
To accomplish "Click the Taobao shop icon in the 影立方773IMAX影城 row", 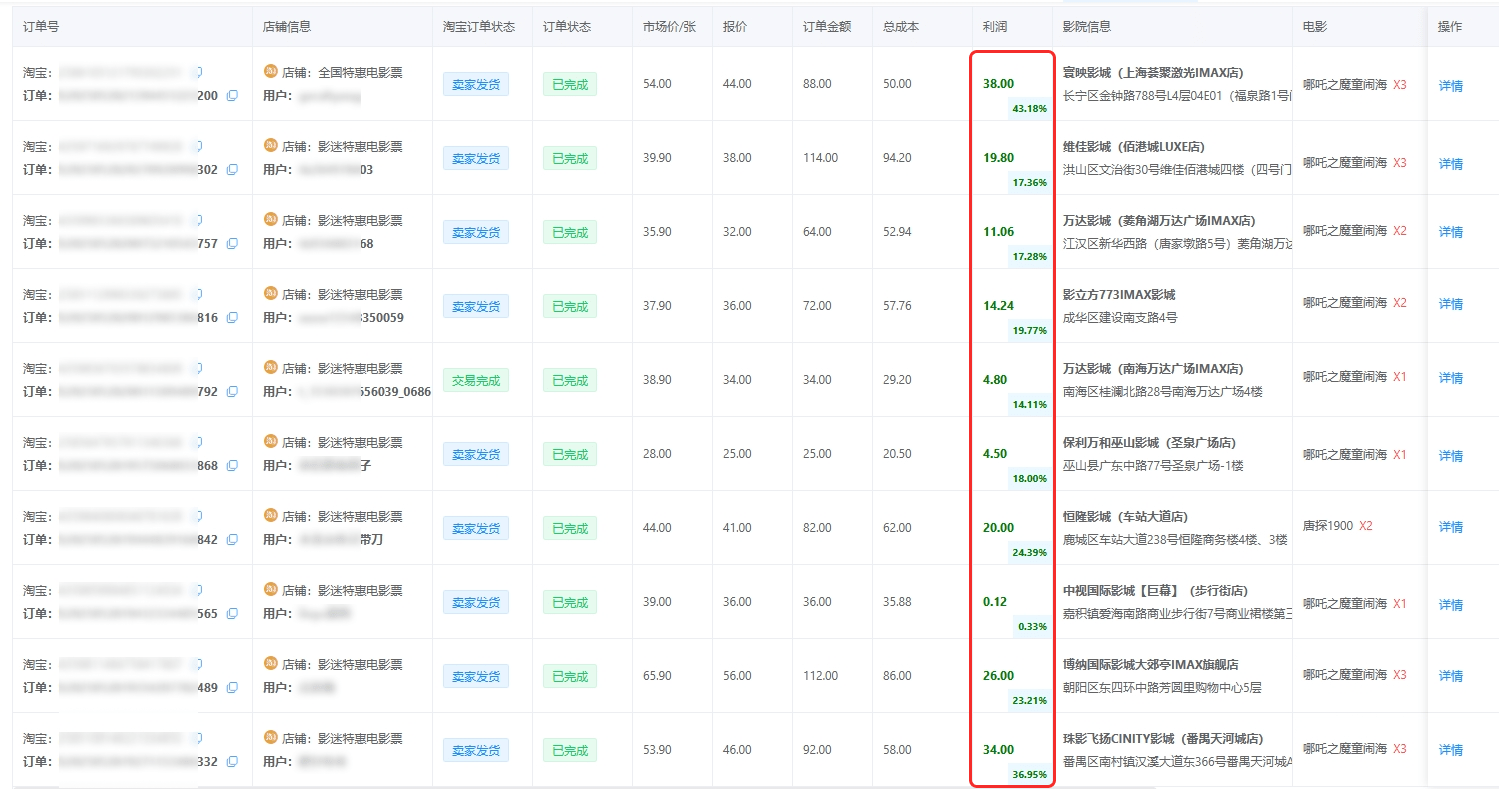I will (x=270, y=294).
